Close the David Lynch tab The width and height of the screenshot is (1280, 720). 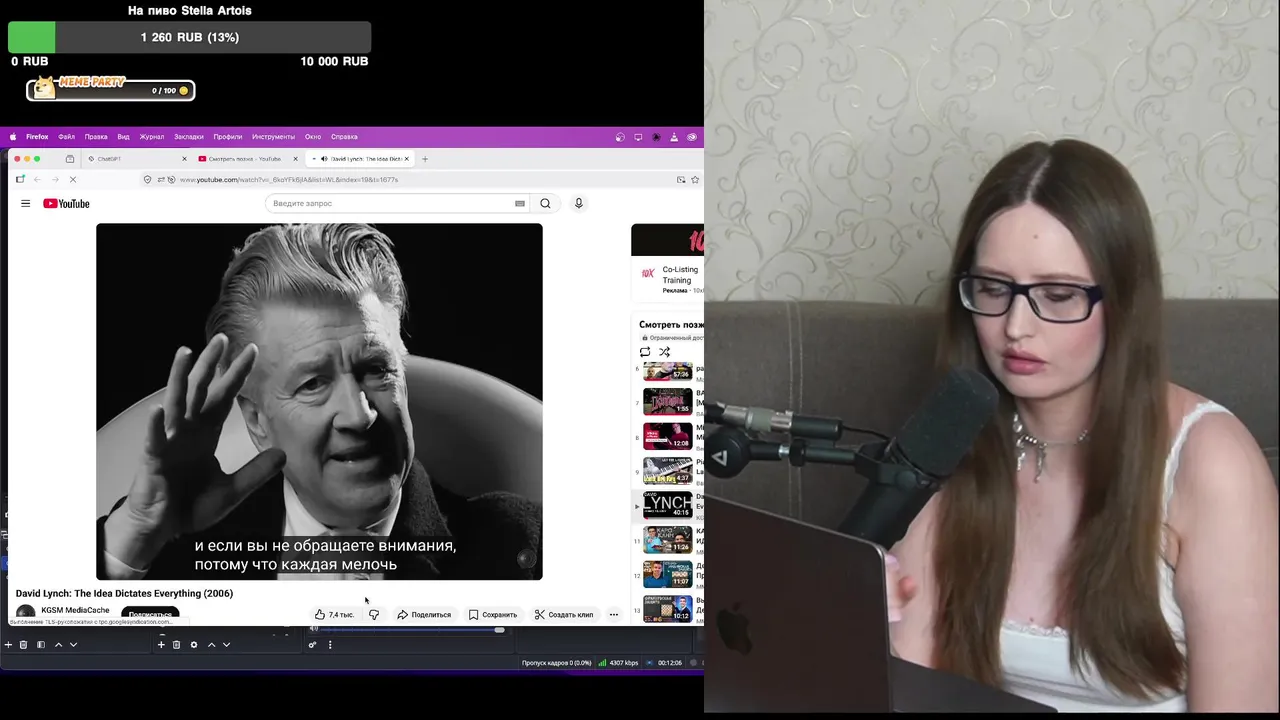point(407,159)
